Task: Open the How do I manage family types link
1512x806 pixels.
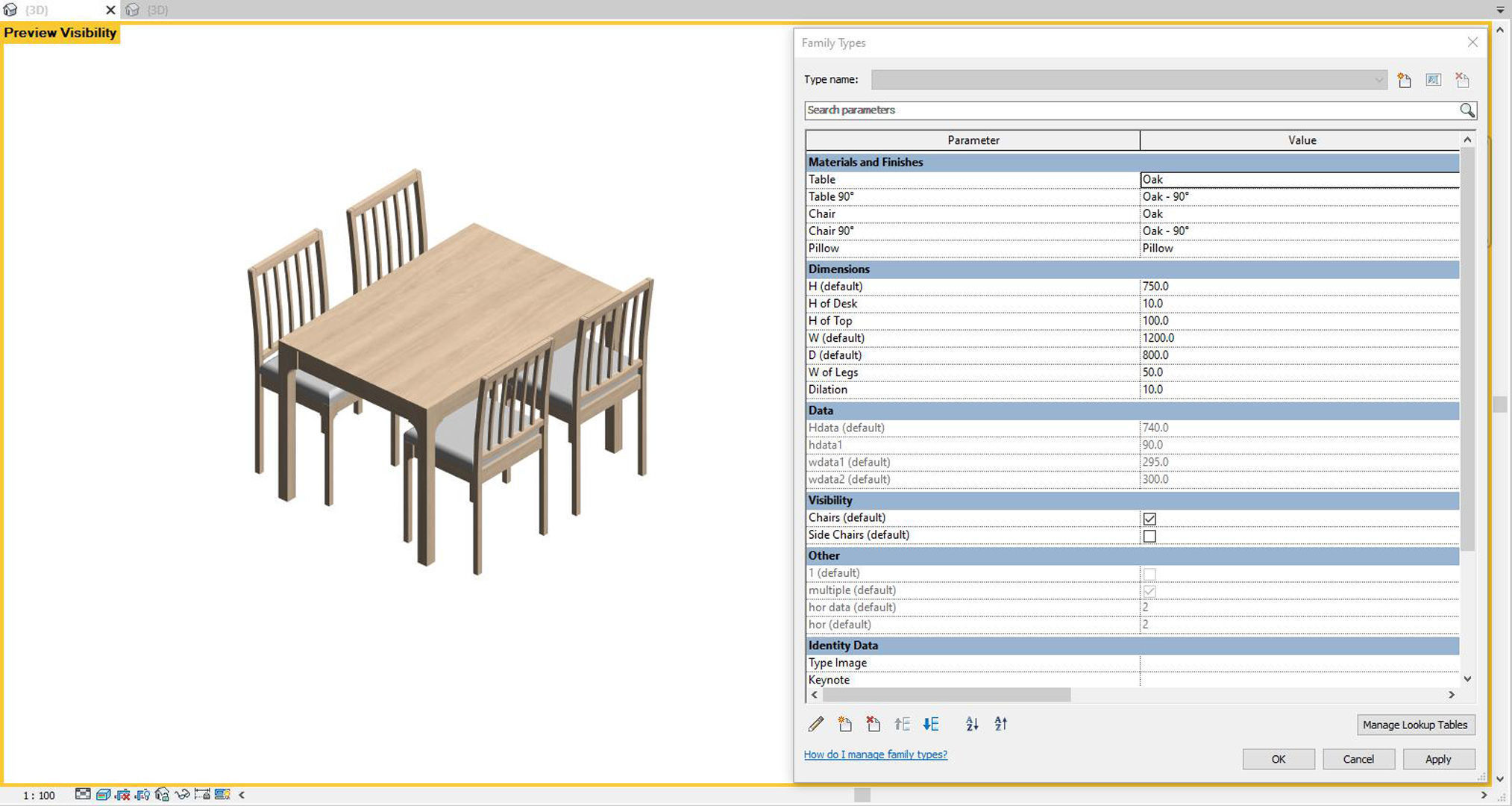Action: (874, 755)
